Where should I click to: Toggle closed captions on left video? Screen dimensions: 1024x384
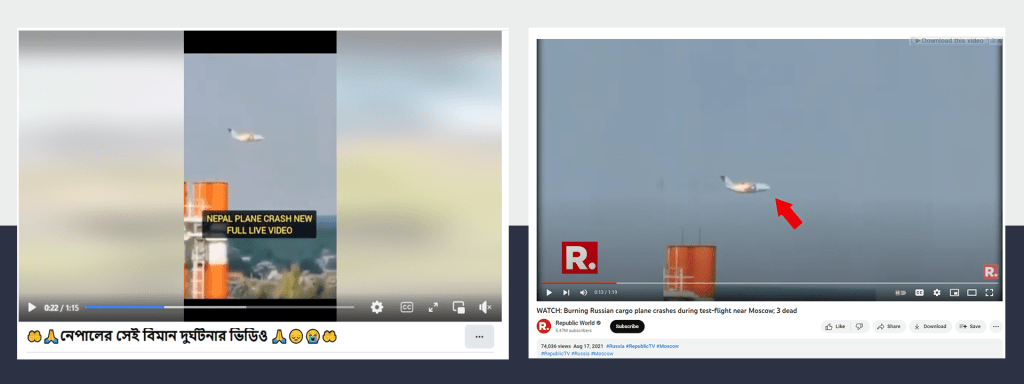(406, 307)
